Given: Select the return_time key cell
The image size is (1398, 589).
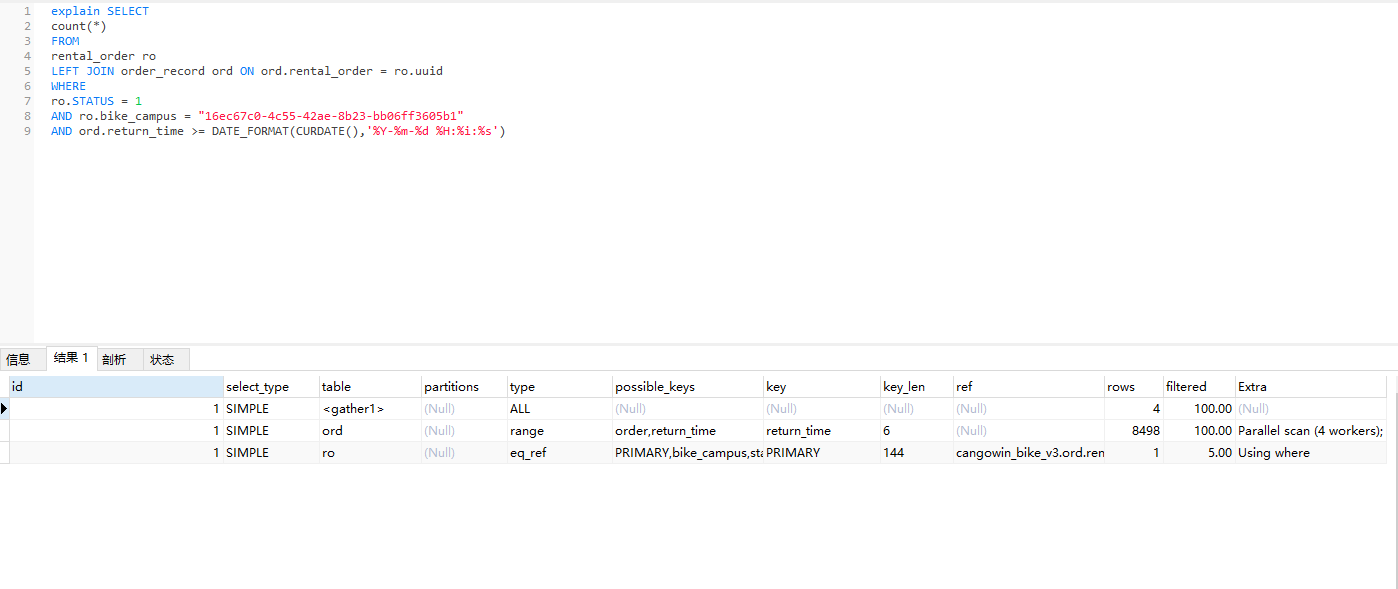Looking at the screenshot, I should (798, 431).
